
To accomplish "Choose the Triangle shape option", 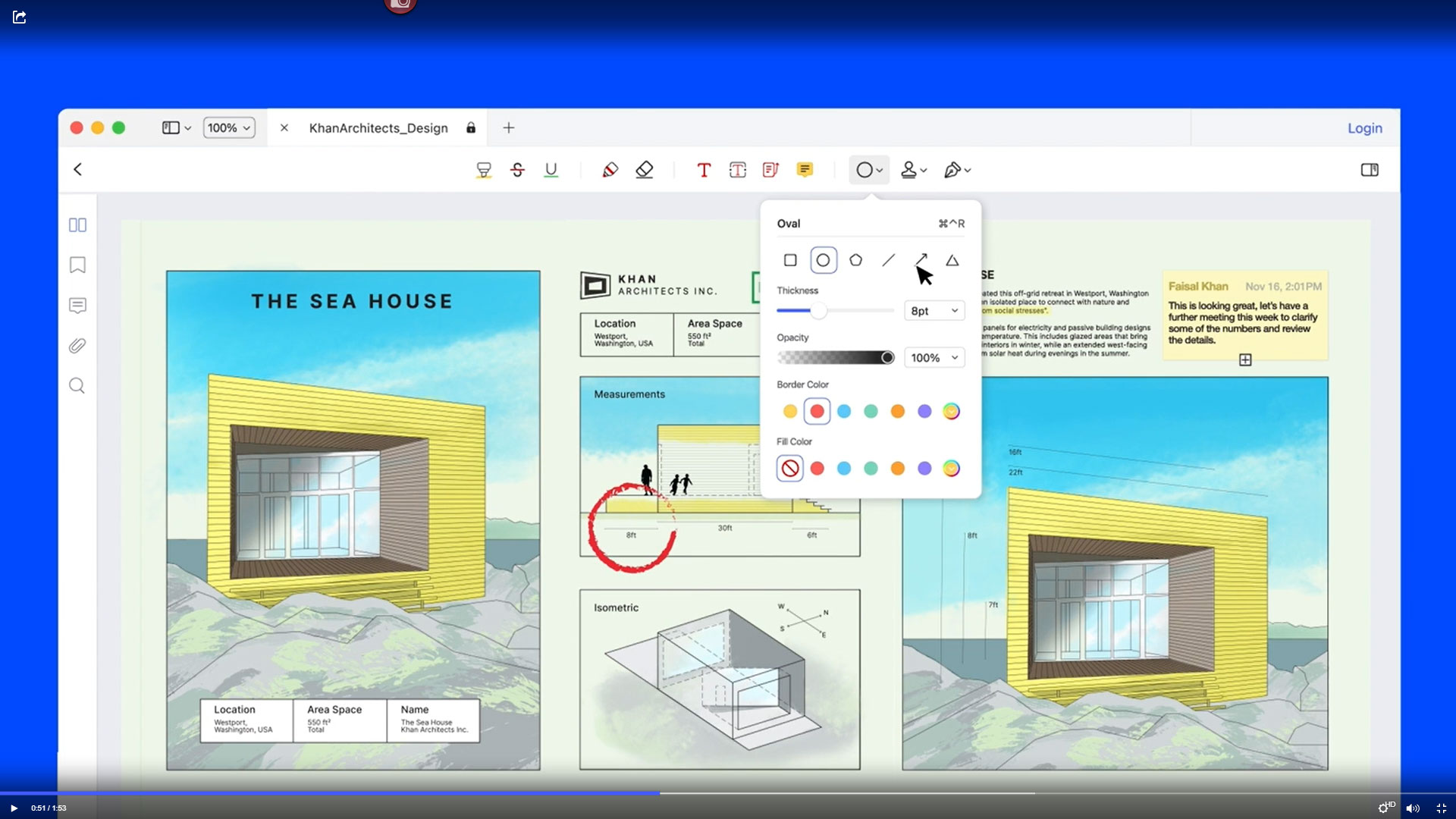I will pos(952,260).
